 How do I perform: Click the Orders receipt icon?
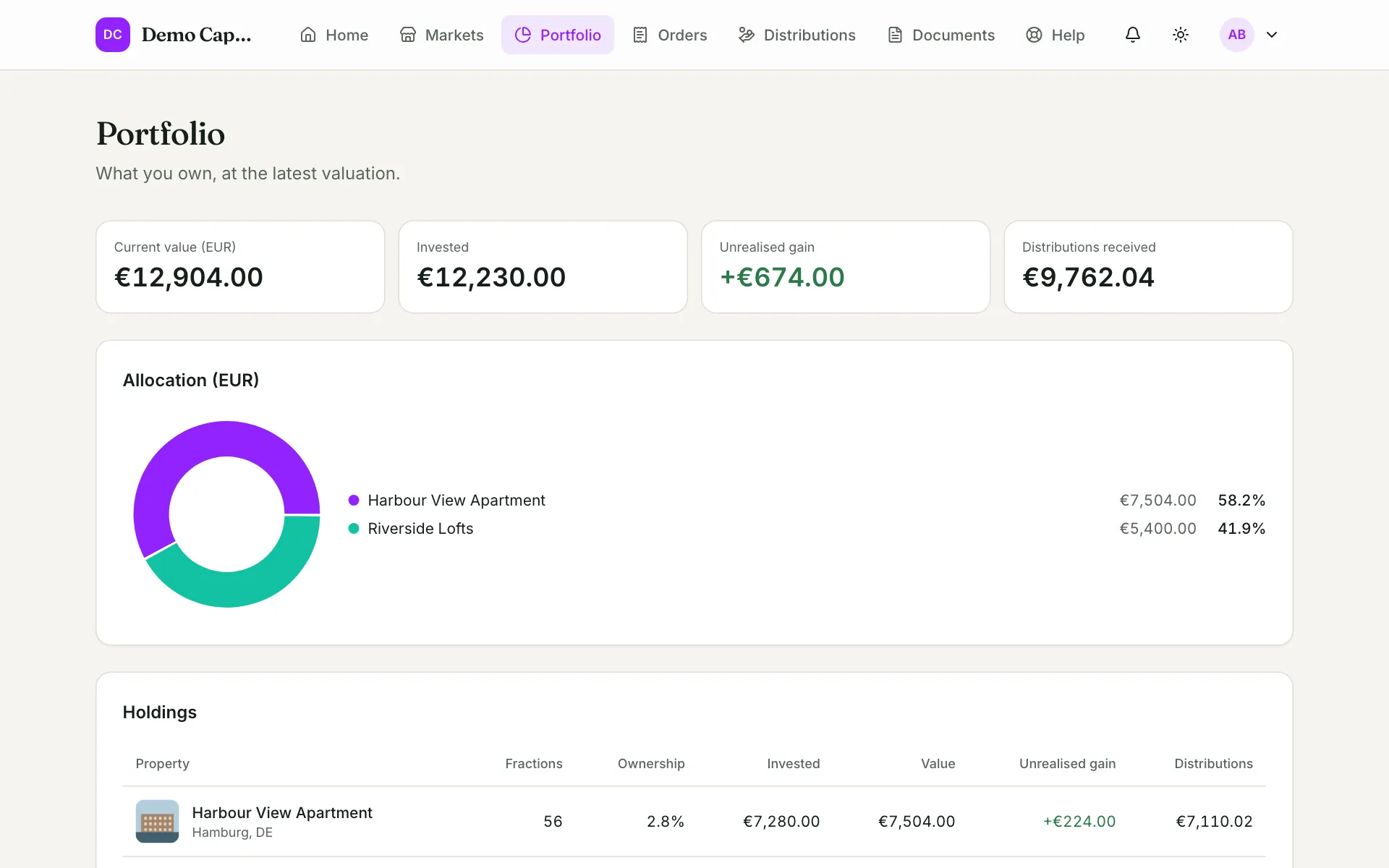tap(640, 35)
